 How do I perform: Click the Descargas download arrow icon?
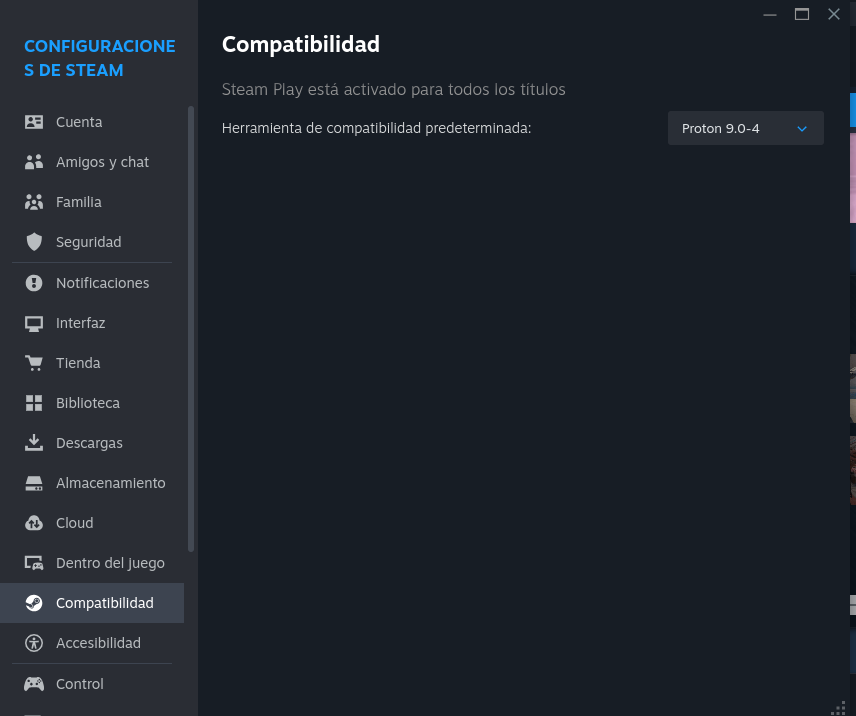(x=34, y=443)
